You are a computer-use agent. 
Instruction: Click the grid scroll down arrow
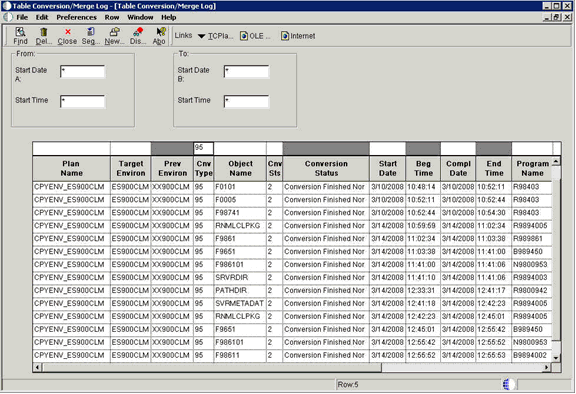[556, 358]
